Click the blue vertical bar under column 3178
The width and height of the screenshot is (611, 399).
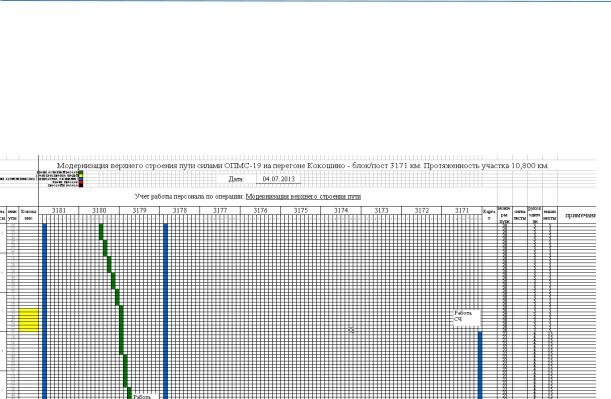[x=166, y=311]
